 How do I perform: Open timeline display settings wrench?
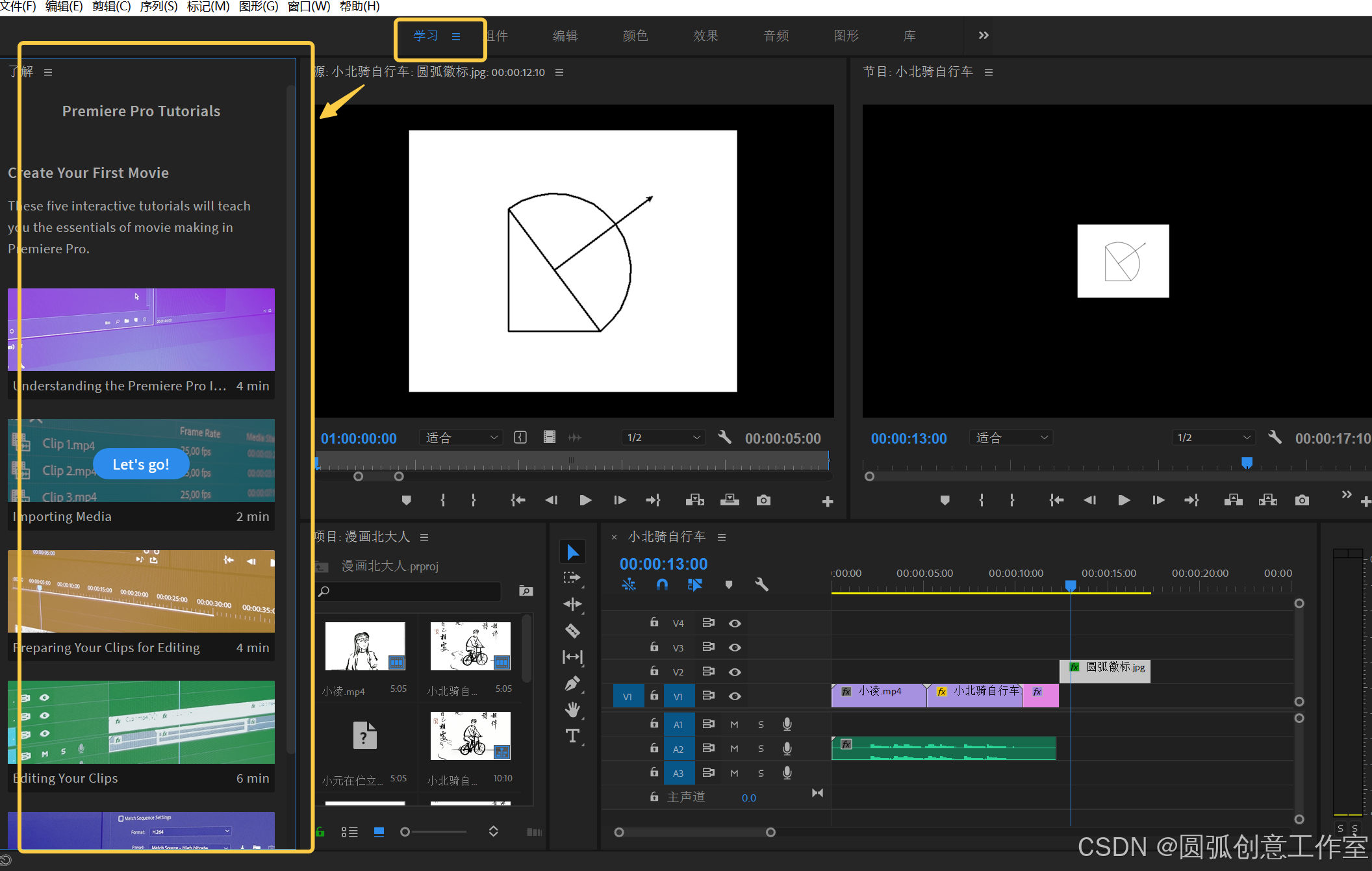click(x=761, y=585)
